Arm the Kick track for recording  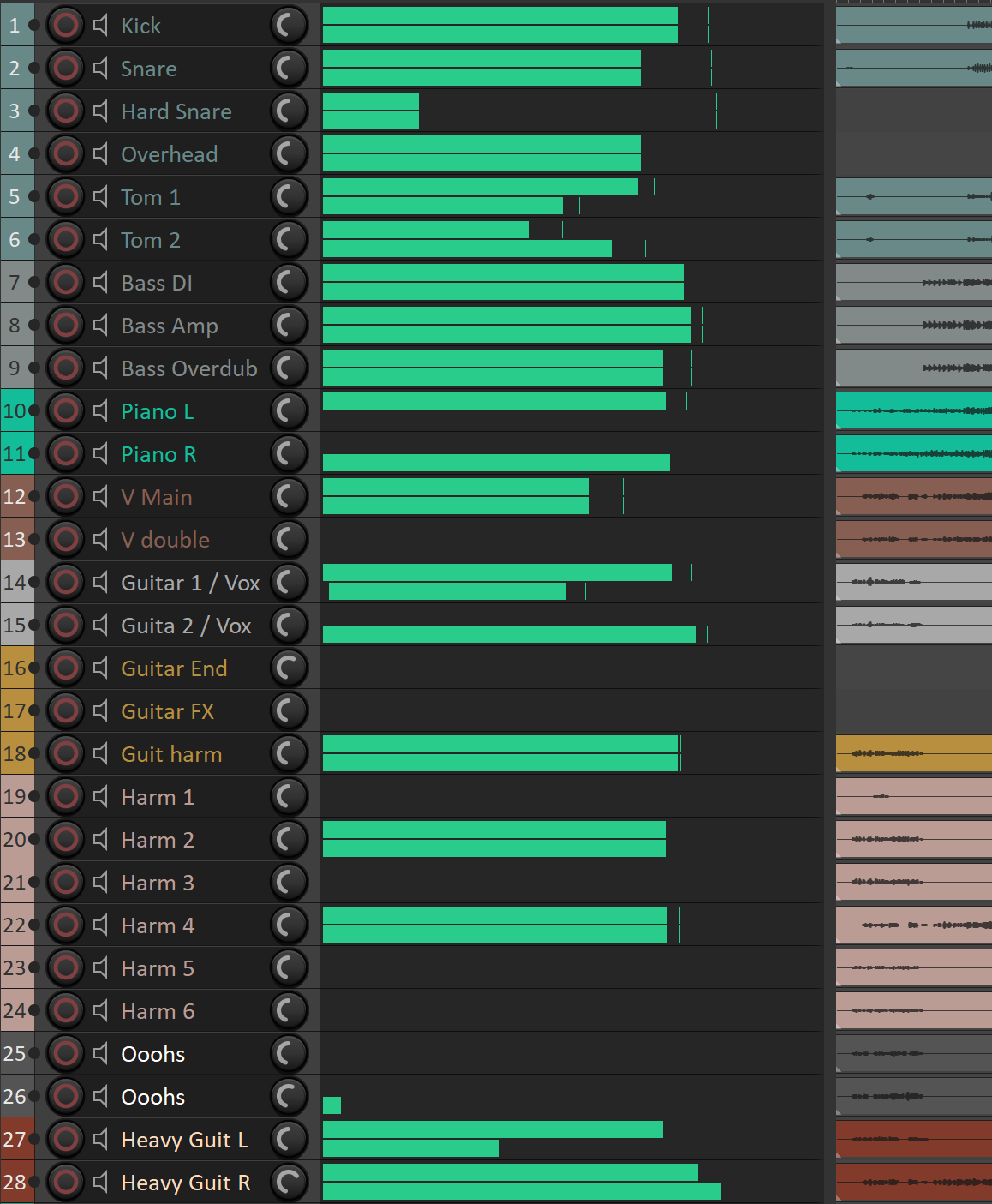point(65,26)
